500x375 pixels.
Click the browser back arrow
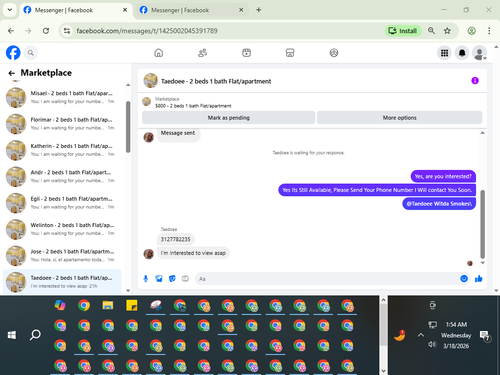click(x=11, y=31)
